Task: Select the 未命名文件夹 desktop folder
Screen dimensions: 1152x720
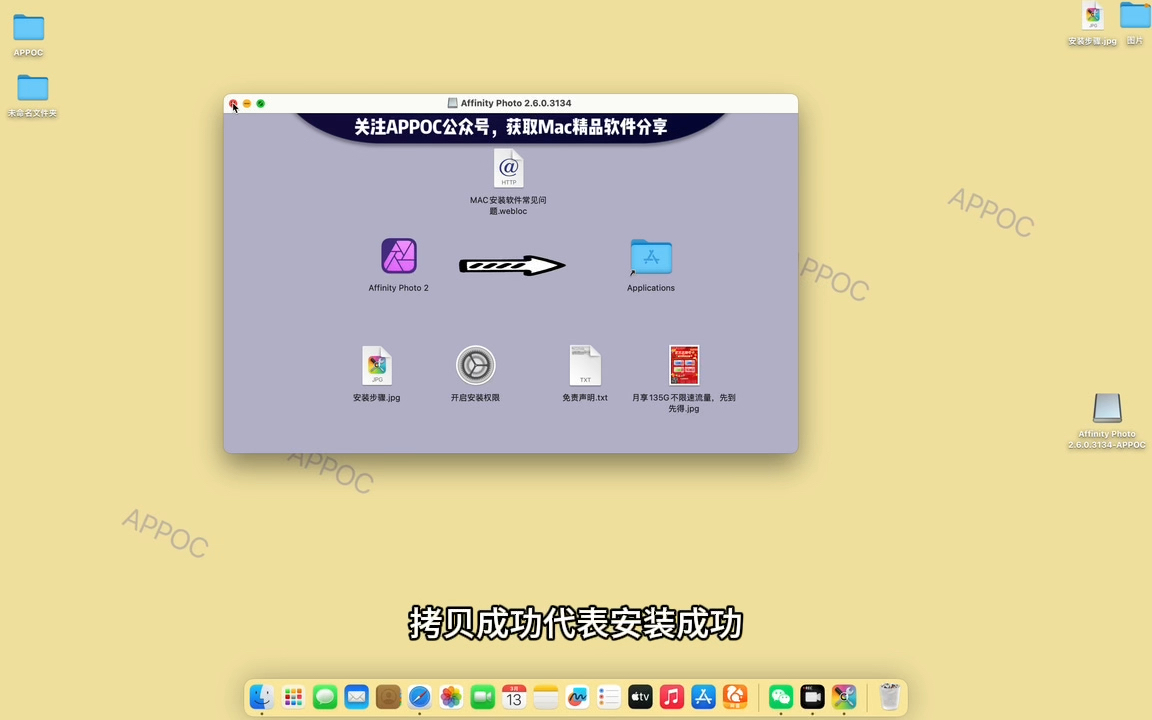Action: pyautogui.click(x=32, y=88)
